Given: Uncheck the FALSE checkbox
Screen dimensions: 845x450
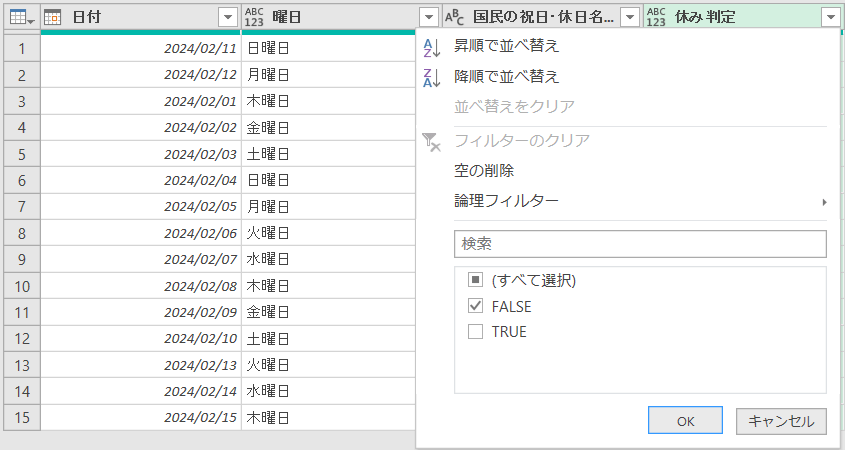Looking at the screenshot, I should (x=476, y=306).
